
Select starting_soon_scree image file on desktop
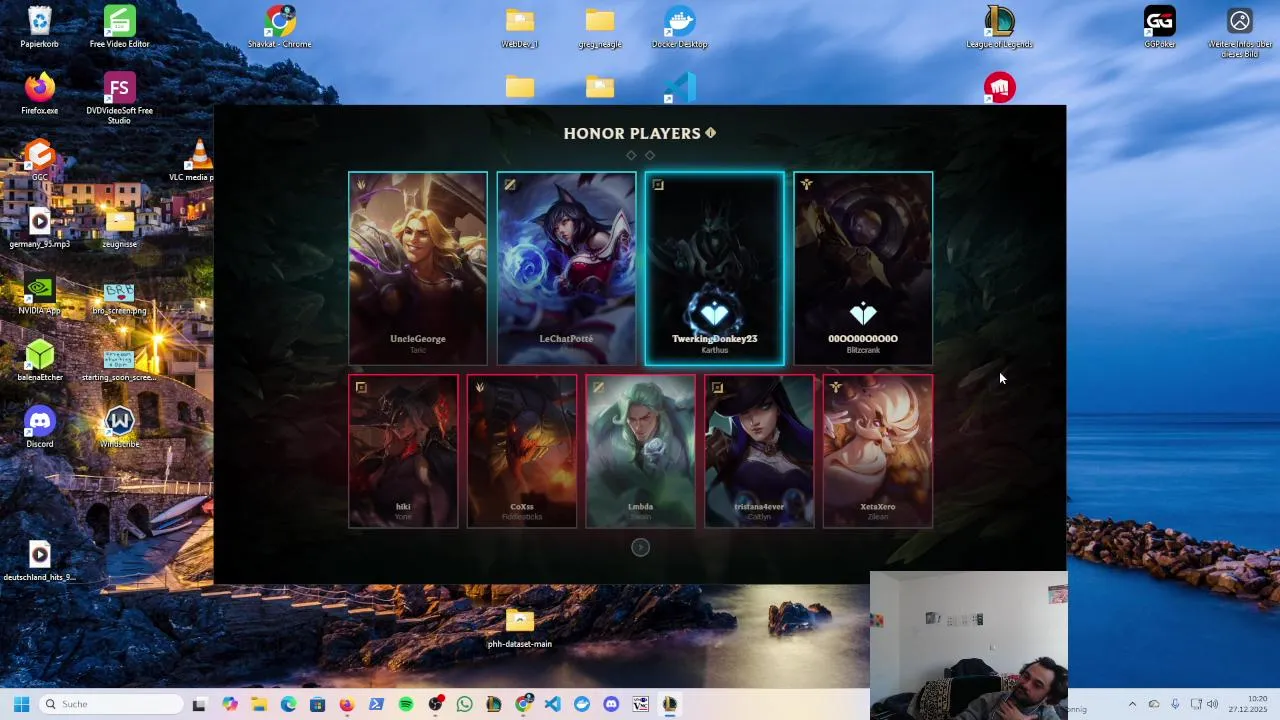point(119,364)
